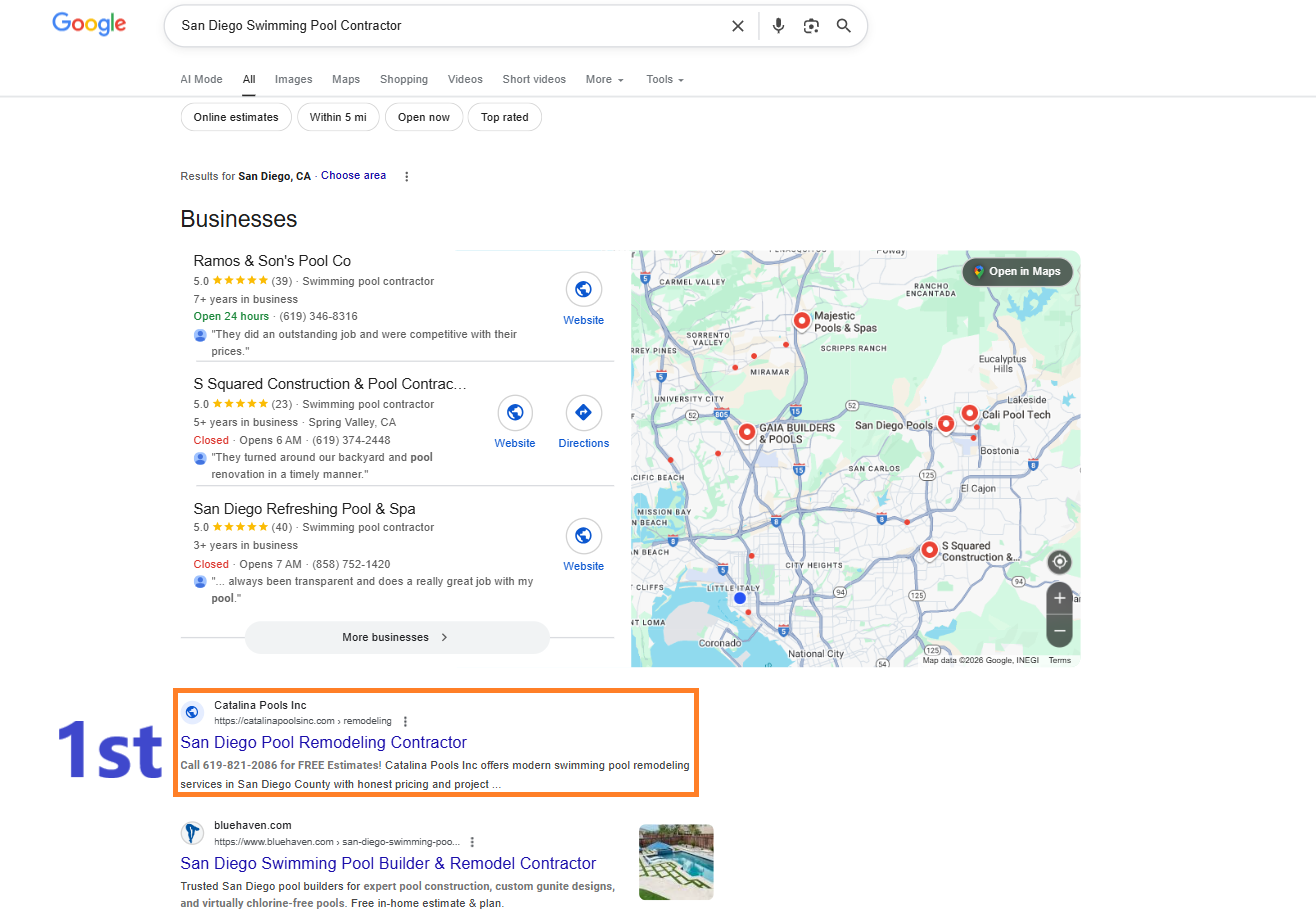Image resolution: width=1316 pixels, height=912 pixels.
Task: Toggle the Online estimates filter chip
Action: 236,117
